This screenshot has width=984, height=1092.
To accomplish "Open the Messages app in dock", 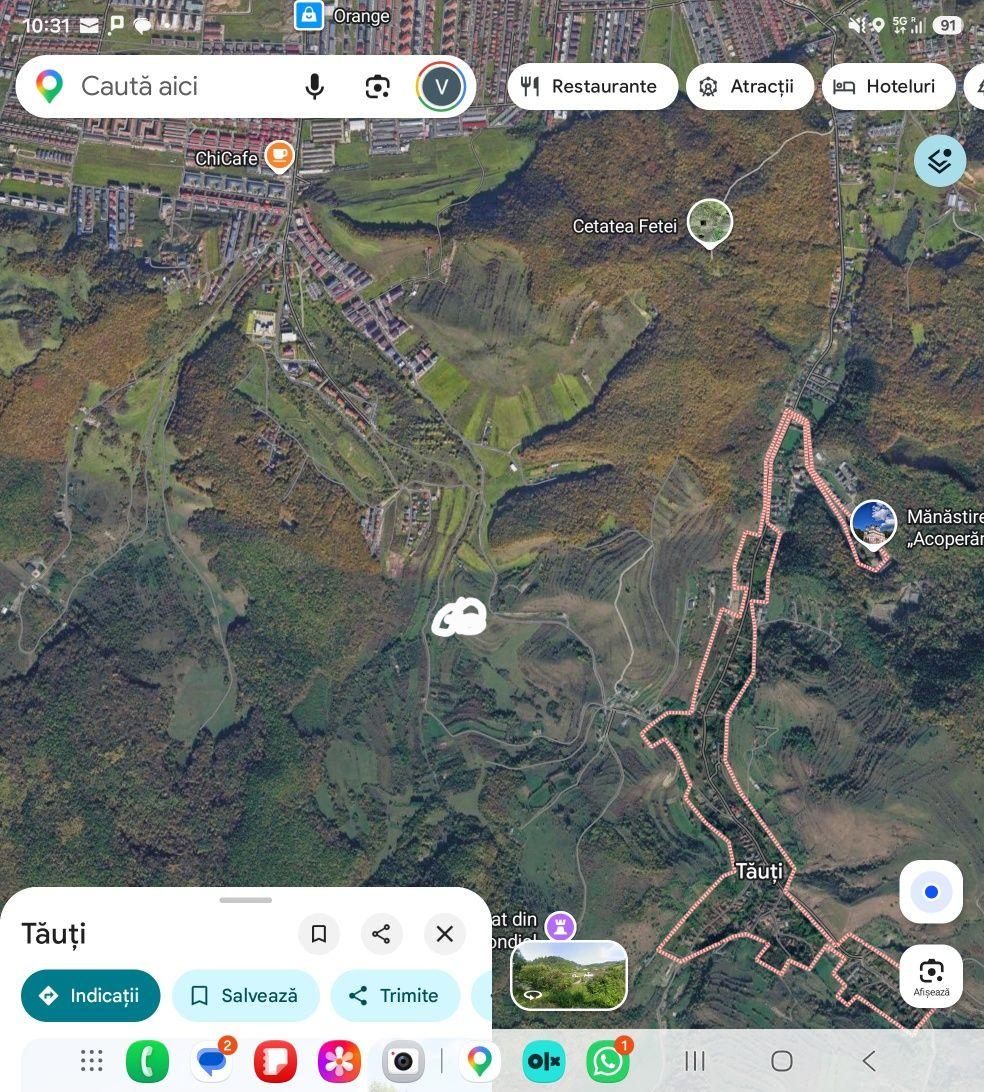I will pyautogui.click(x=212, y=1061).
